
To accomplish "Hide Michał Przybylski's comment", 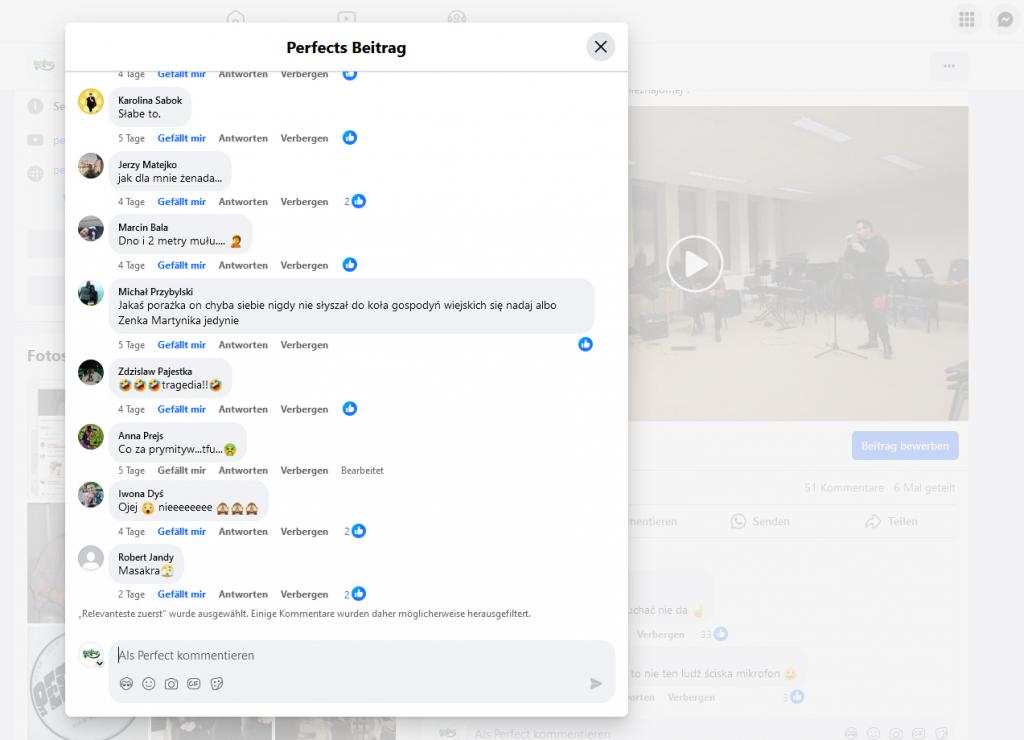I will [x=304, y=345].
